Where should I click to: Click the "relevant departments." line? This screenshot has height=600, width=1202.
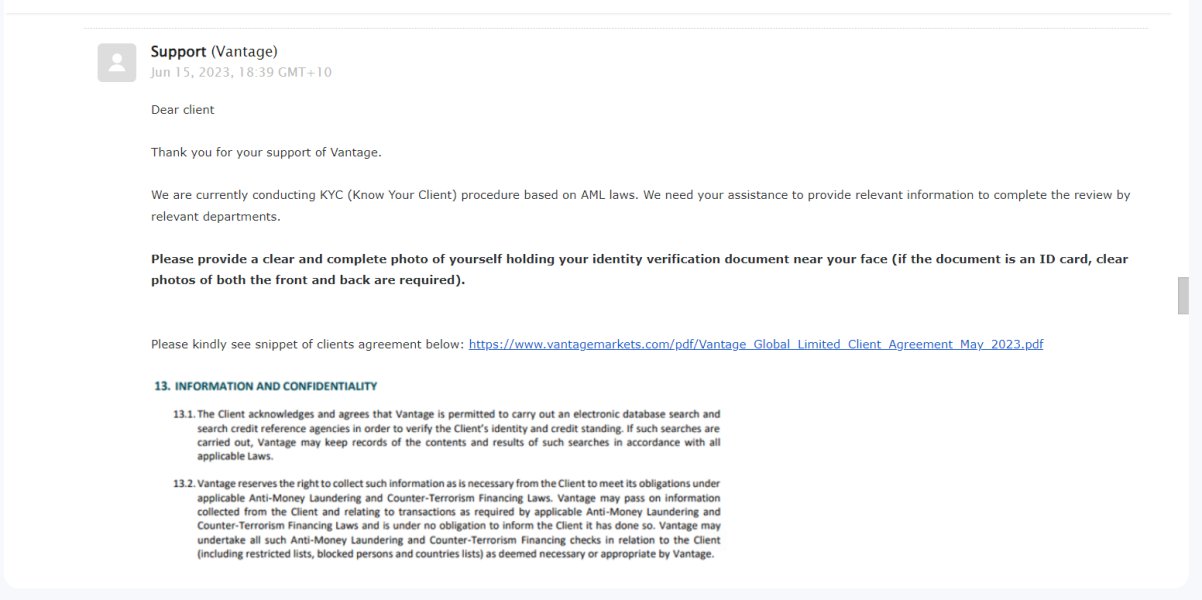(x=216, y=216)
